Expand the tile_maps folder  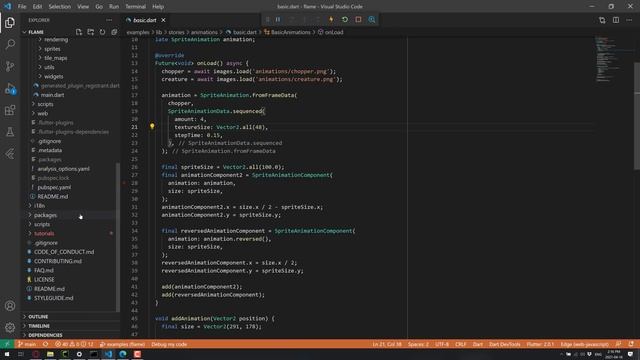56,58
